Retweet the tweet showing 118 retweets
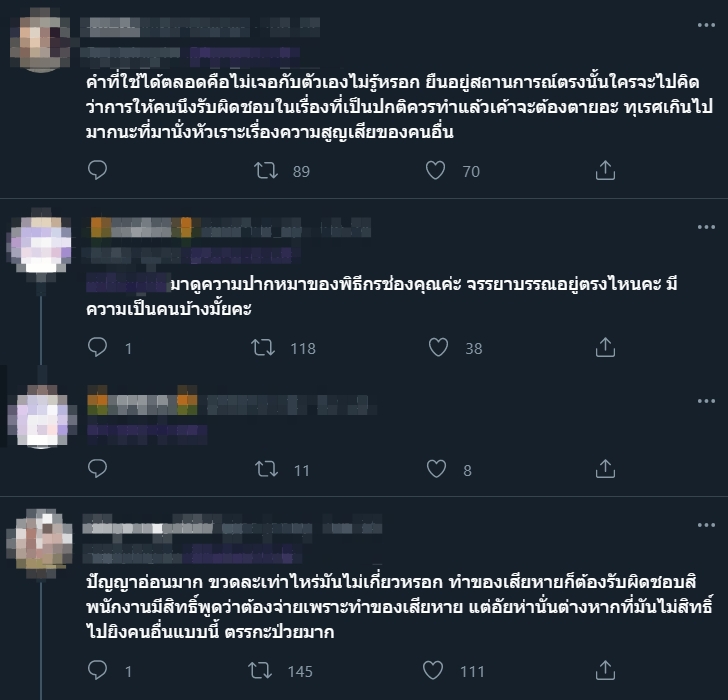 click(x=263, y=347)
